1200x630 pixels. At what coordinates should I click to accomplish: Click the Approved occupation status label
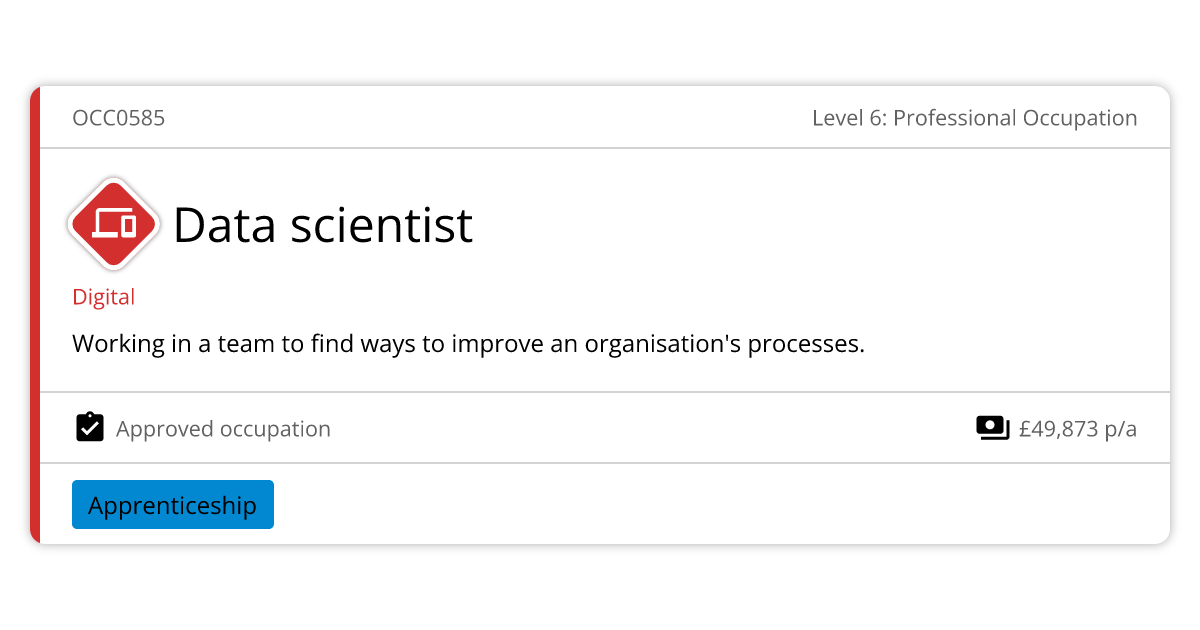(223, 429)
